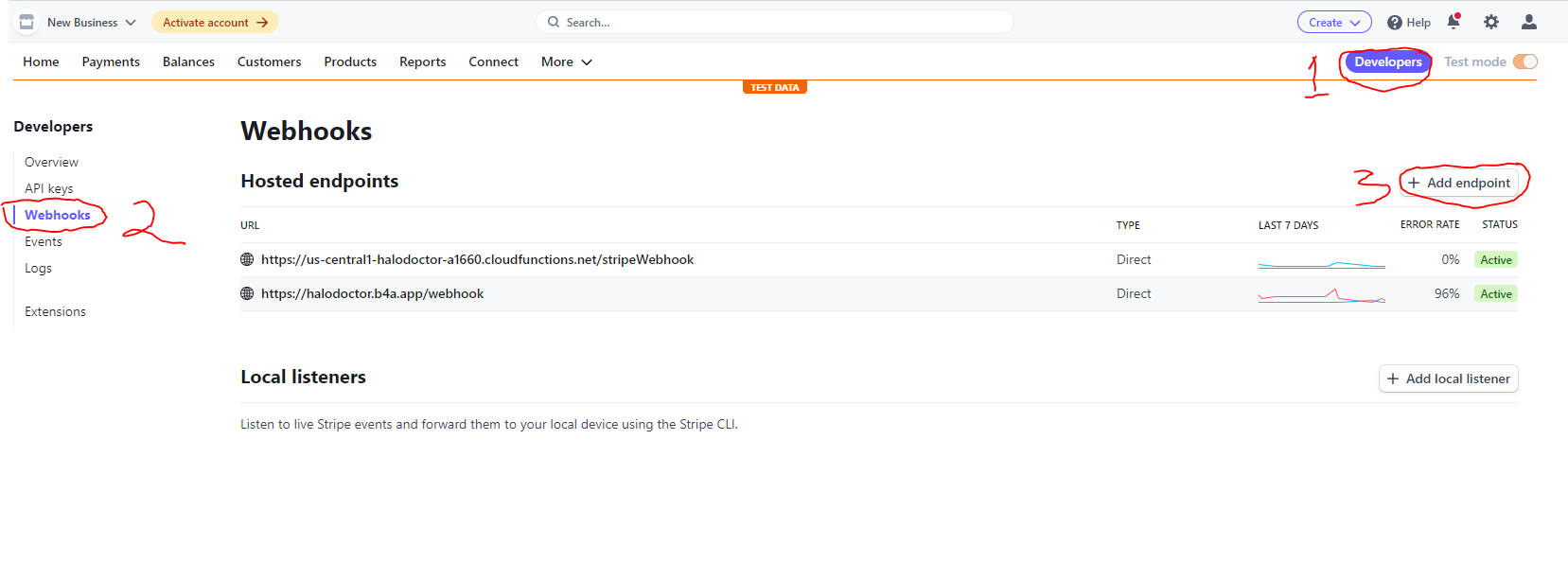Focus the Search input field
This screenshot has width=1568, height=581.
(776, 22)
